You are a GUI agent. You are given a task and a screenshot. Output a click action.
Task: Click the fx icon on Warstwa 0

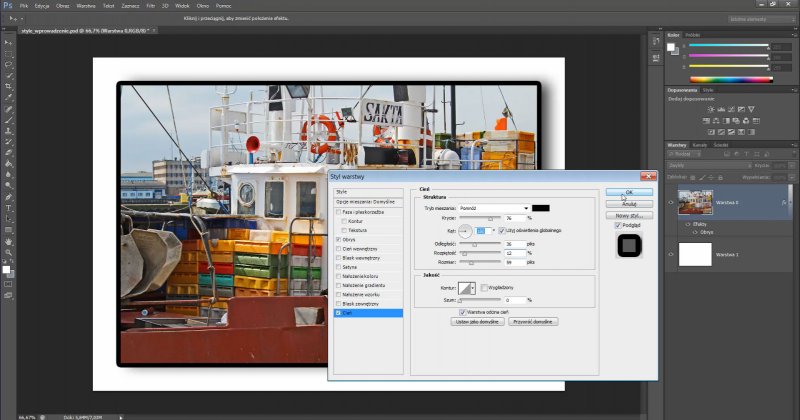pyautogui.click(x=782, y=202)
